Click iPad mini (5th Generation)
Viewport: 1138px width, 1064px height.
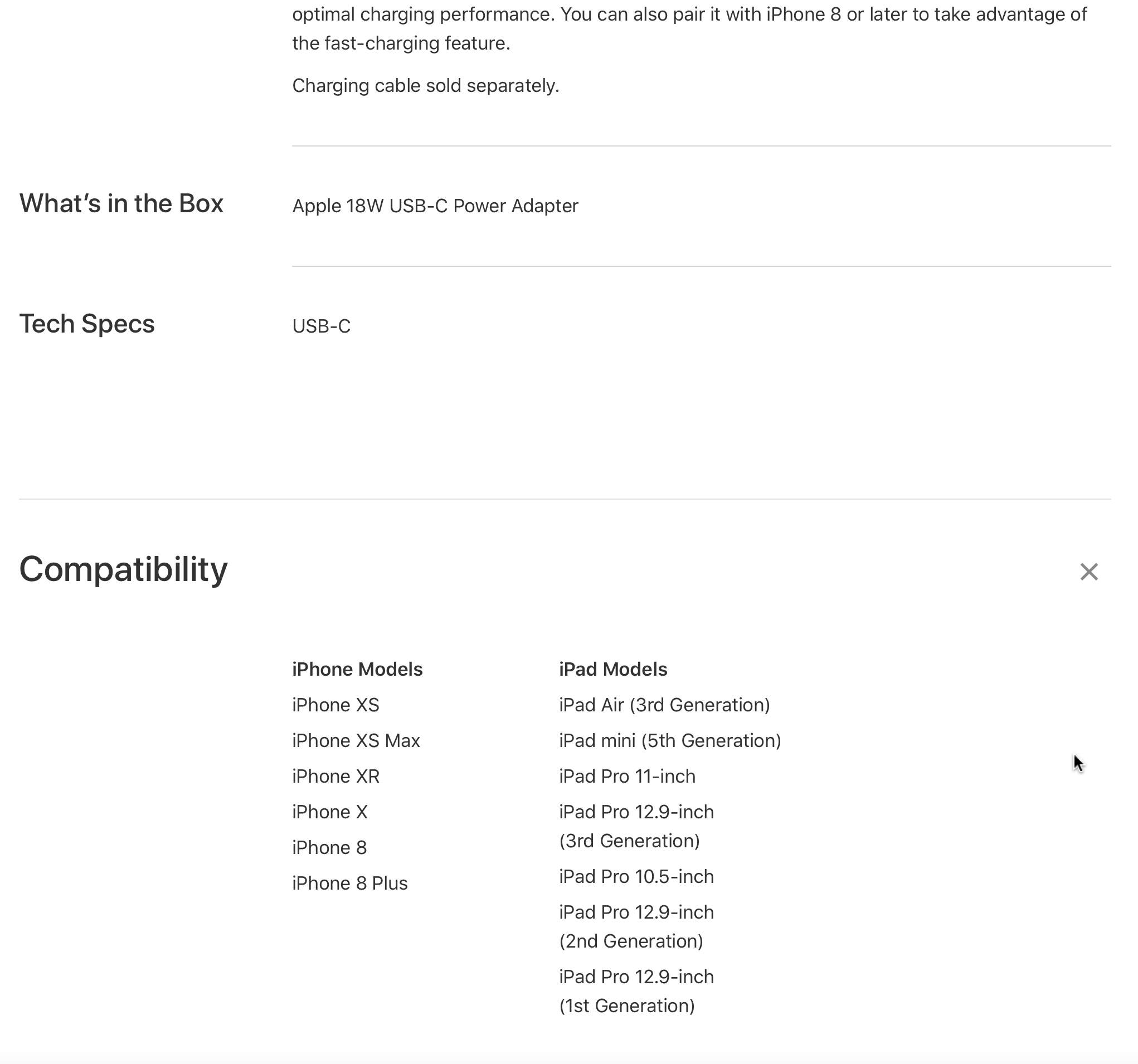tap(670, 740)
